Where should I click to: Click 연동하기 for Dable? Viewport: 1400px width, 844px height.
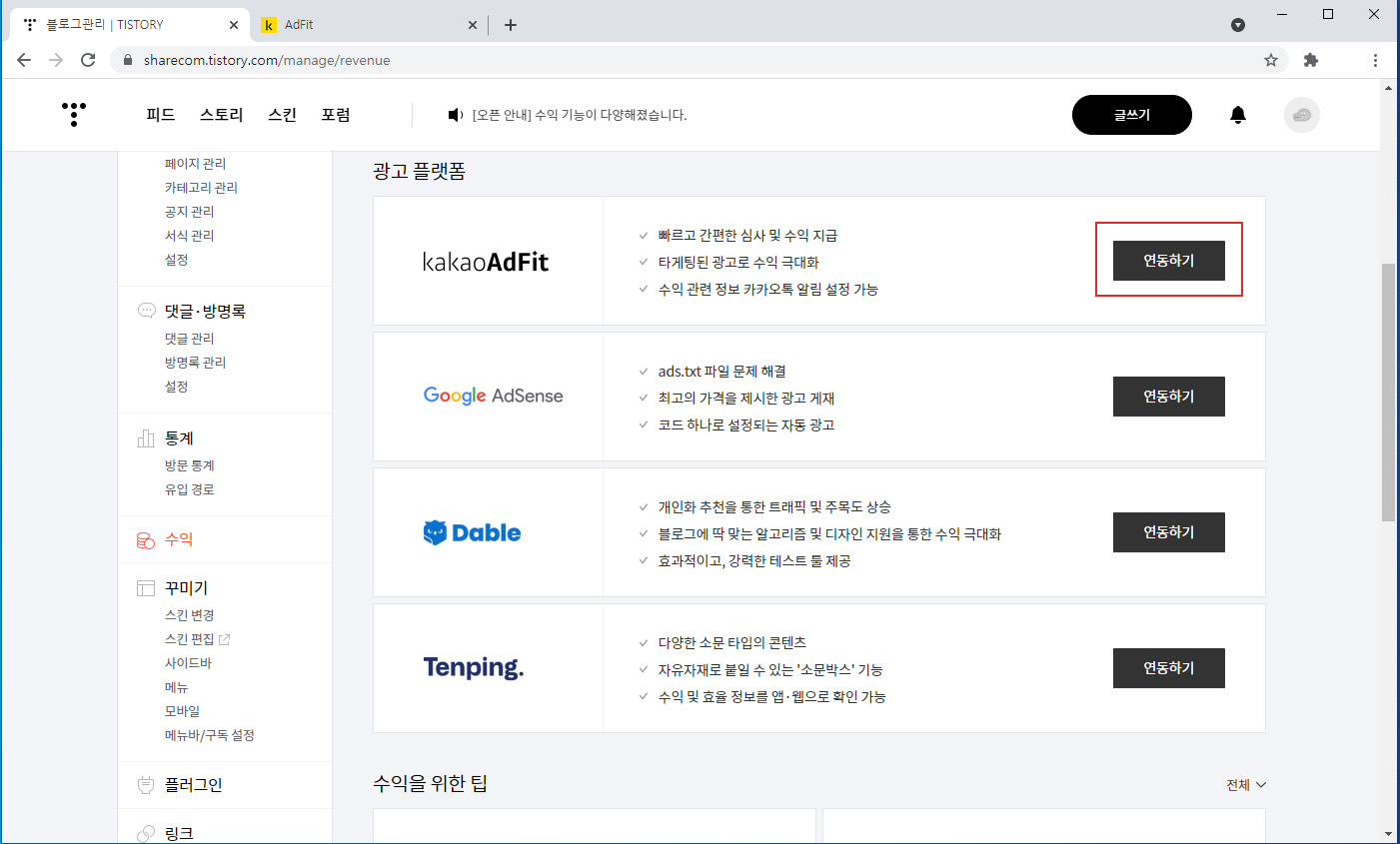[1169, 532]
